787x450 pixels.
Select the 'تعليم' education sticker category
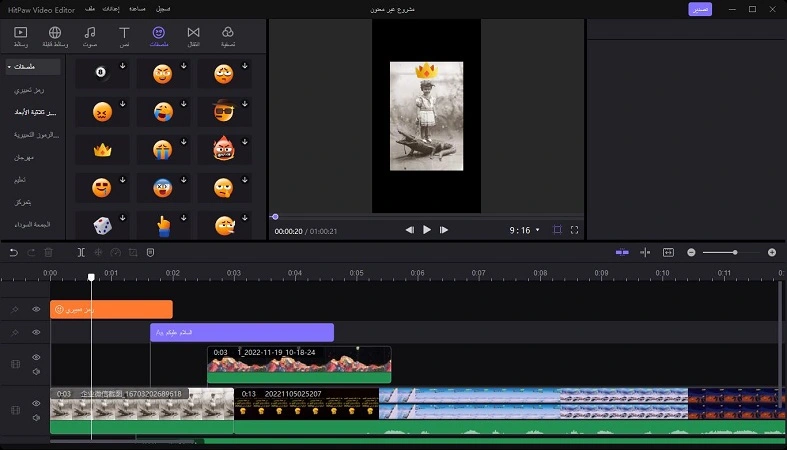coord(20,180)
